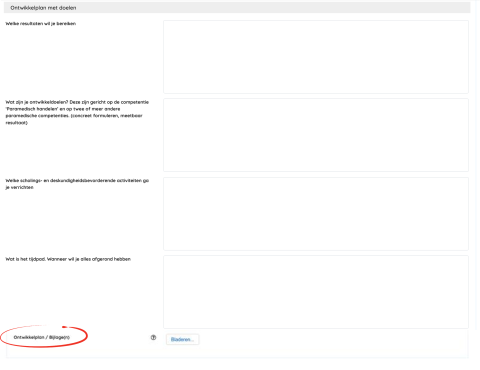Click the 'Ontwikkelplan met doelen' section header
The width and height of the screenshot is (480, 370).
tap(237, 8)
